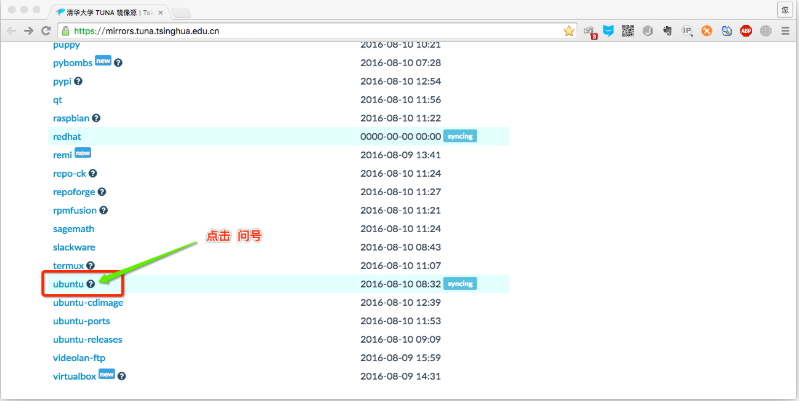Viewport: 799px width, 401px height.
Task: Click the help icon beside raspbian
Action: click(96, 118)
